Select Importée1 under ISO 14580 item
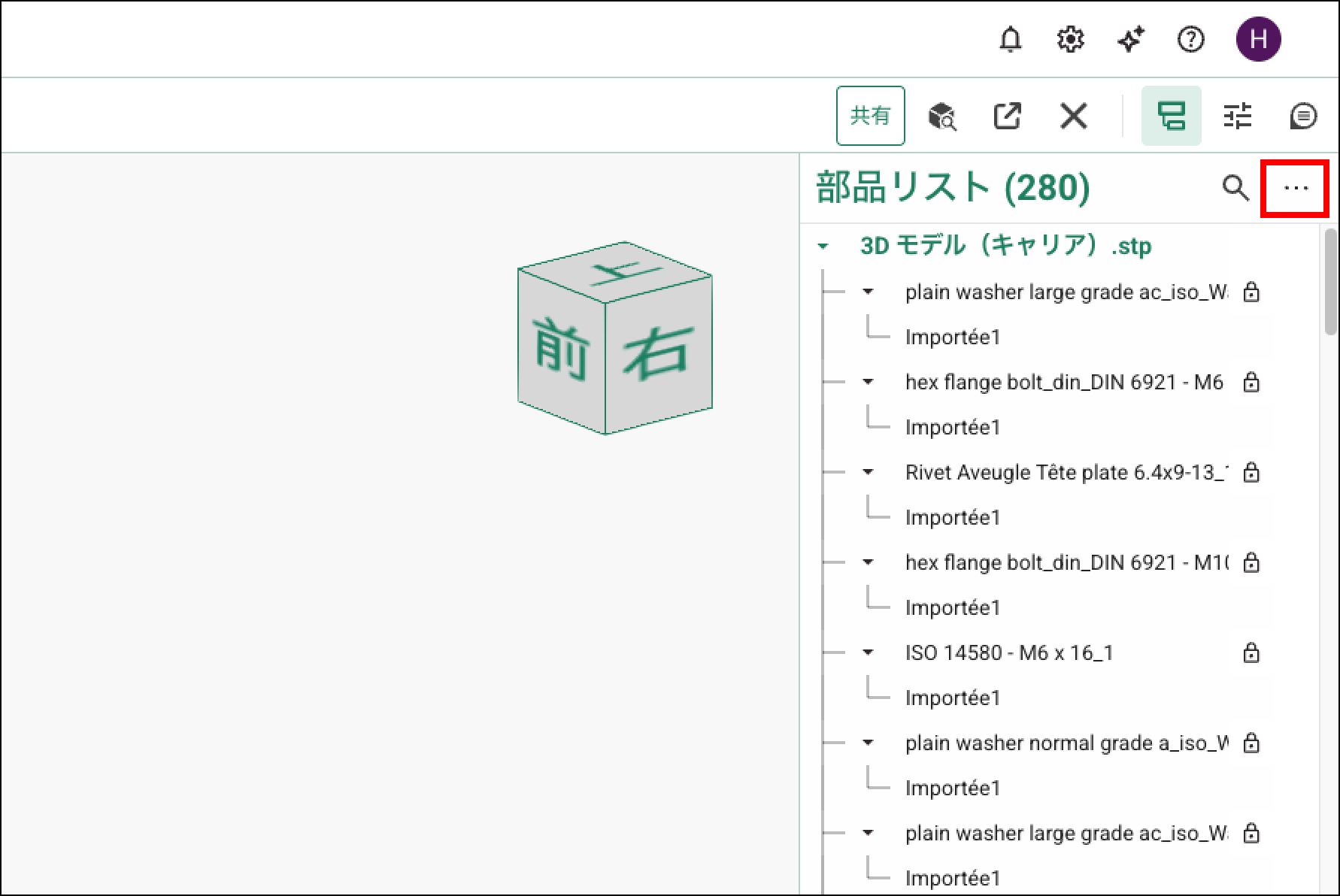 952,698
